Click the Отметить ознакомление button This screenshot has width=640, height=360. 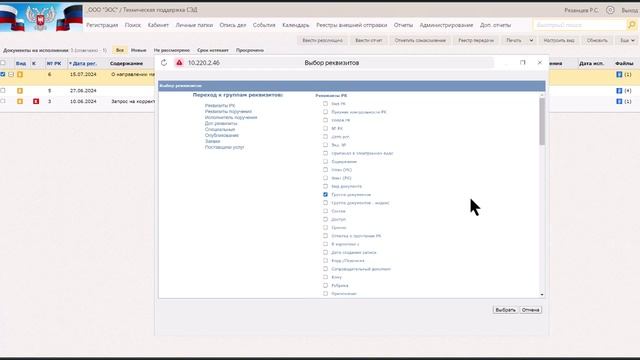[420, 40]
